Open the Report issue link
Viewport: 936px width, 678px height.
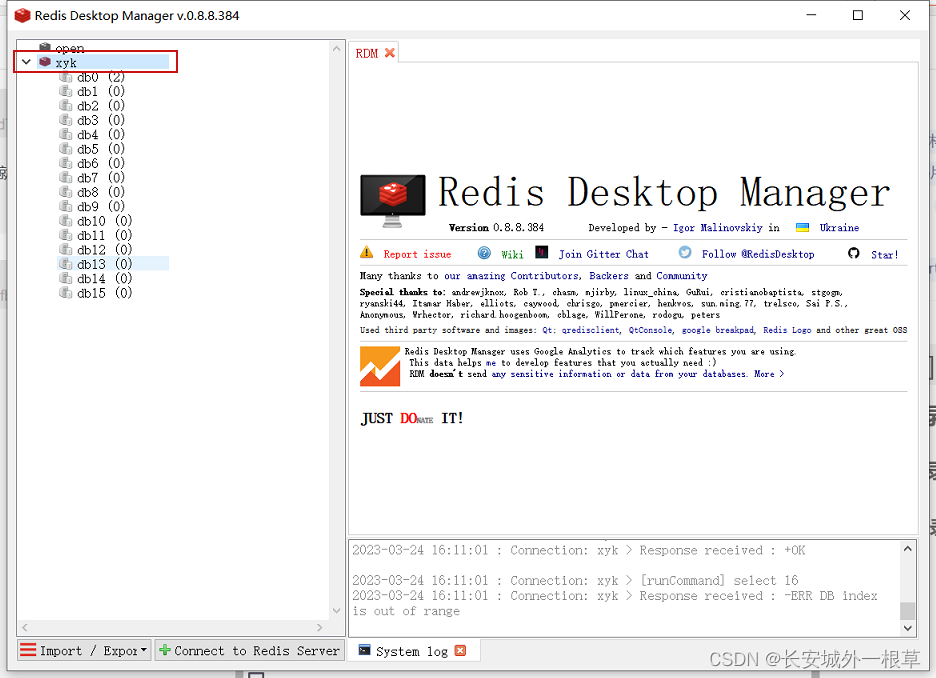point(417,254)
